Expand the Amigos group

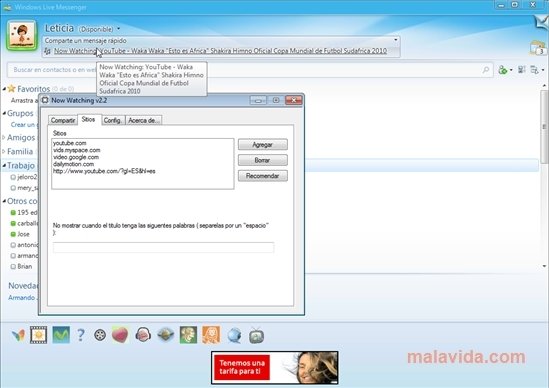point(4,138)
